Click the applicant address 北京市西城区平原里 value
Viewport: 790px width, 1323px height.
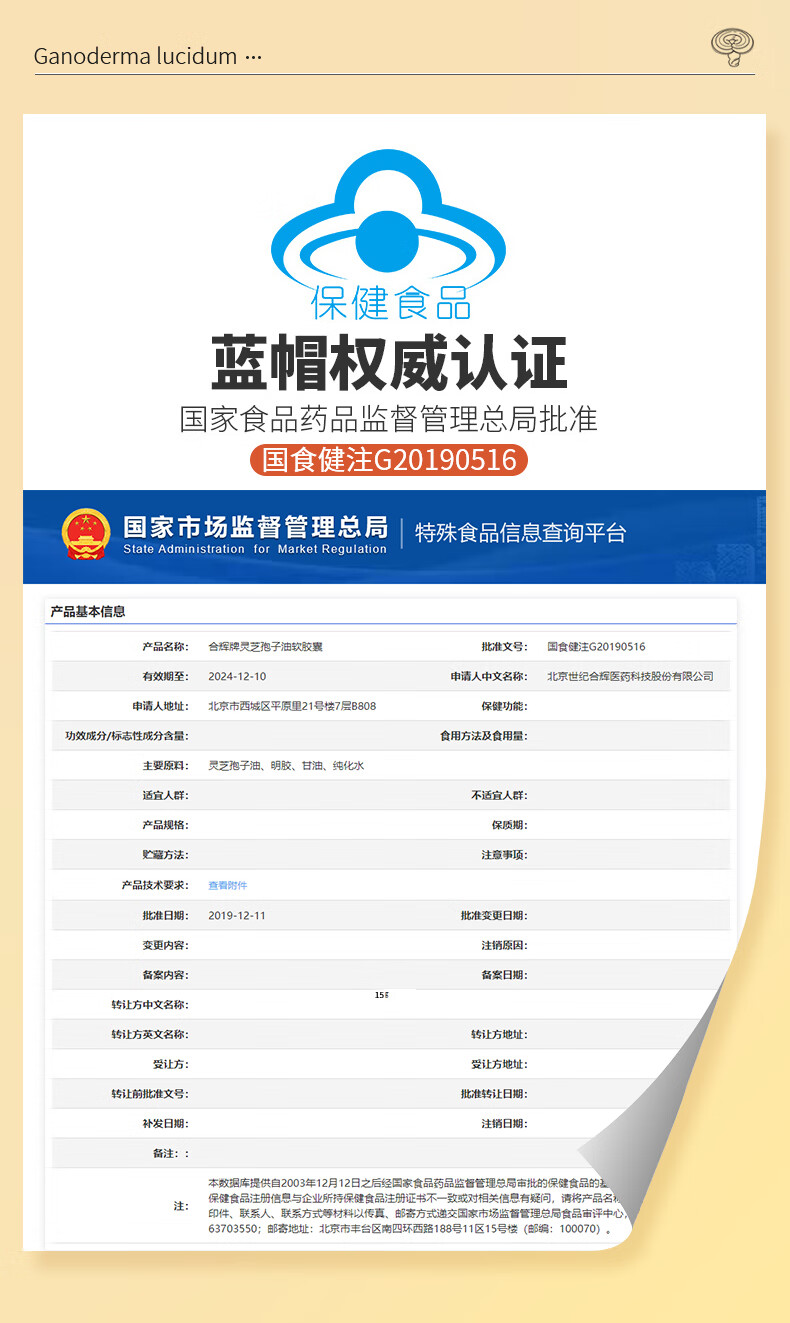[292, 707]
